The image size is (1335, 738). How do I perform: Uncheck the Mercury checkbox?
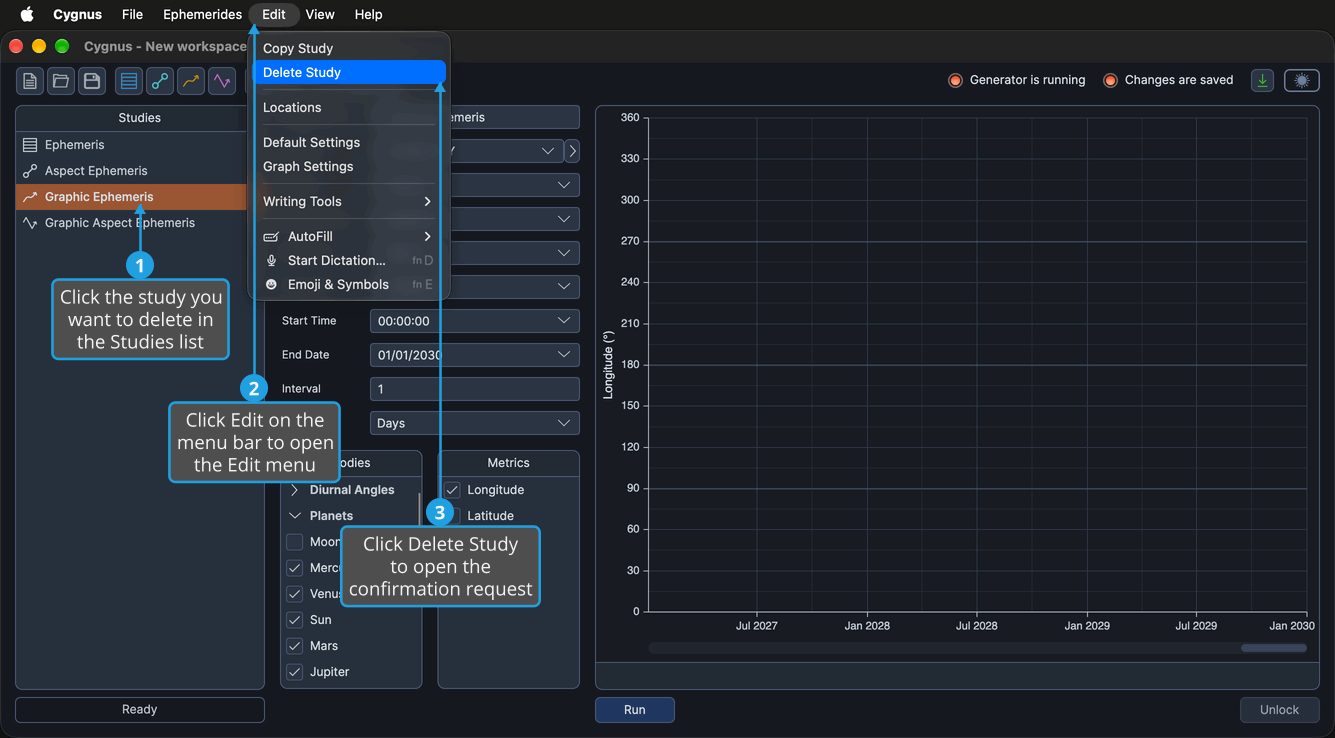coord(295,568)
